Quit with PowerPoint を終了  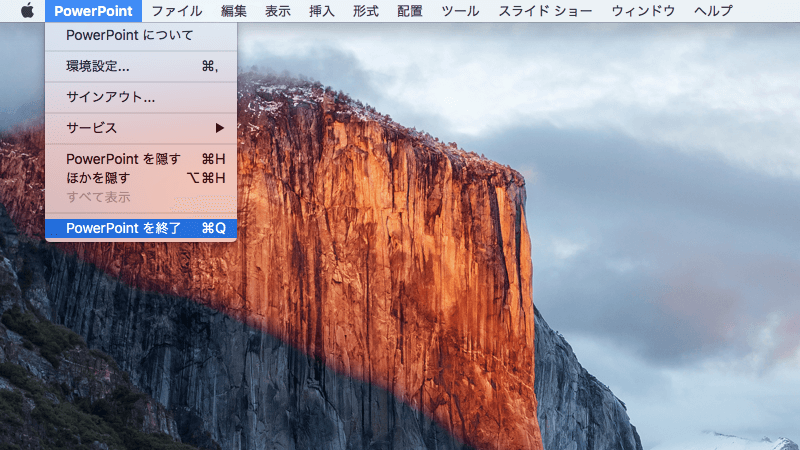pyautogui.click(x=141, y=228)
